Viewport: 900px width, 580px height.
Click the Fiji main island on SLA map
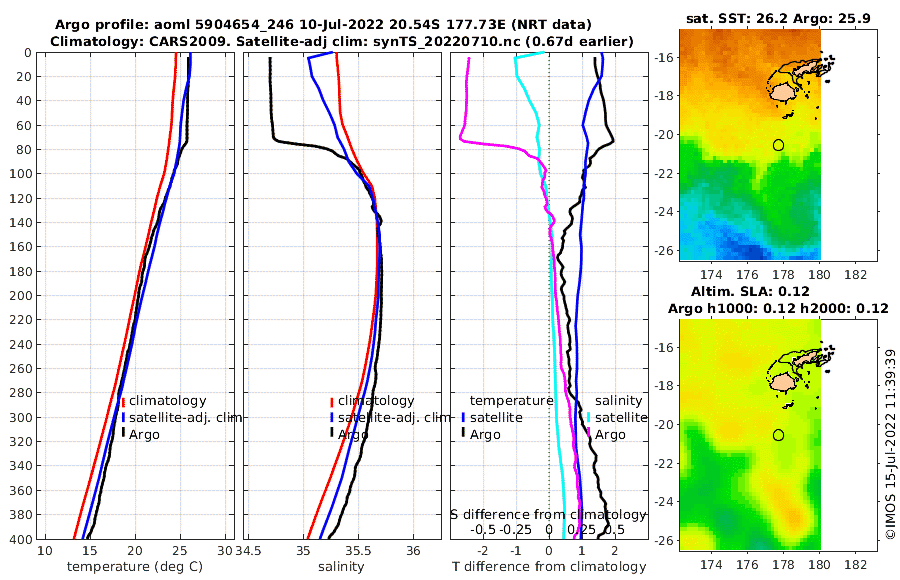pyautogui.click(x=782, y=383)
